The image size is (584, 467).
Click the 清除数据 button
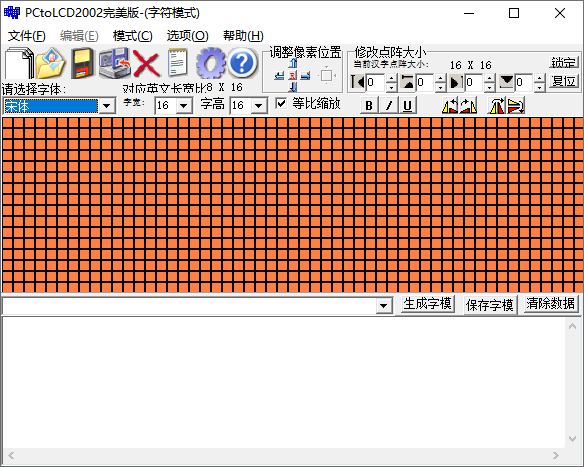[x=550, y=304]
